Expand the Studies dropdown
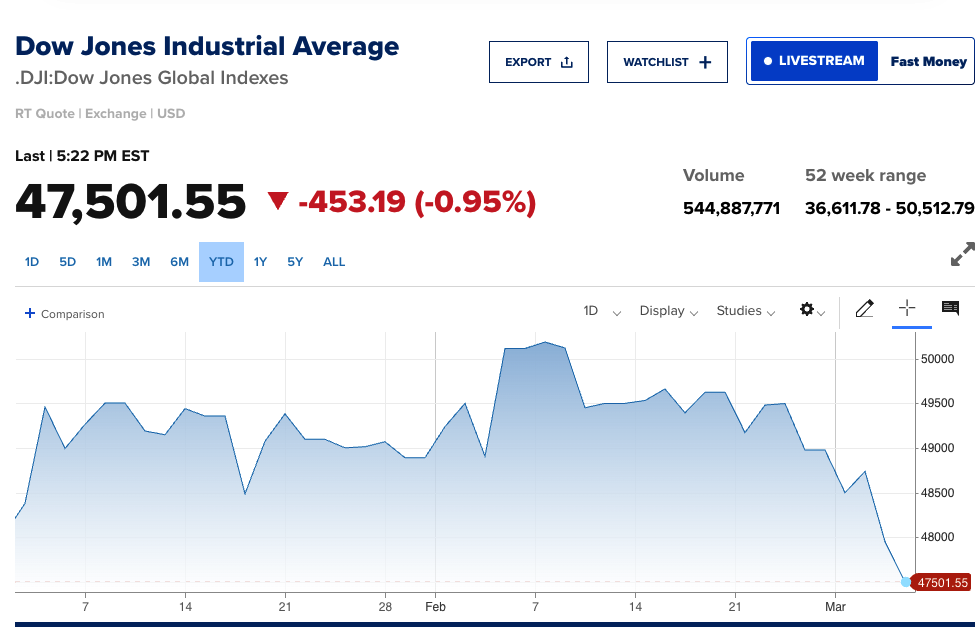Image resolution: width=977 pixels, height=627 pixels. click(746, 311)
